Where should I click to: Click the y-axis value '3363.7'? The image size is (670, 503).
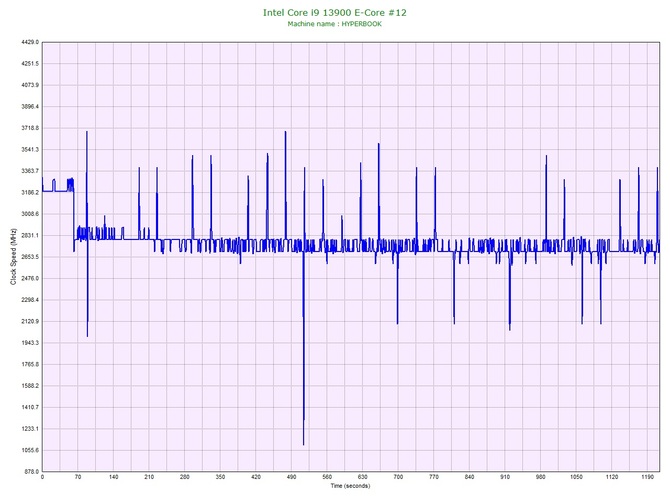(30, 171)
